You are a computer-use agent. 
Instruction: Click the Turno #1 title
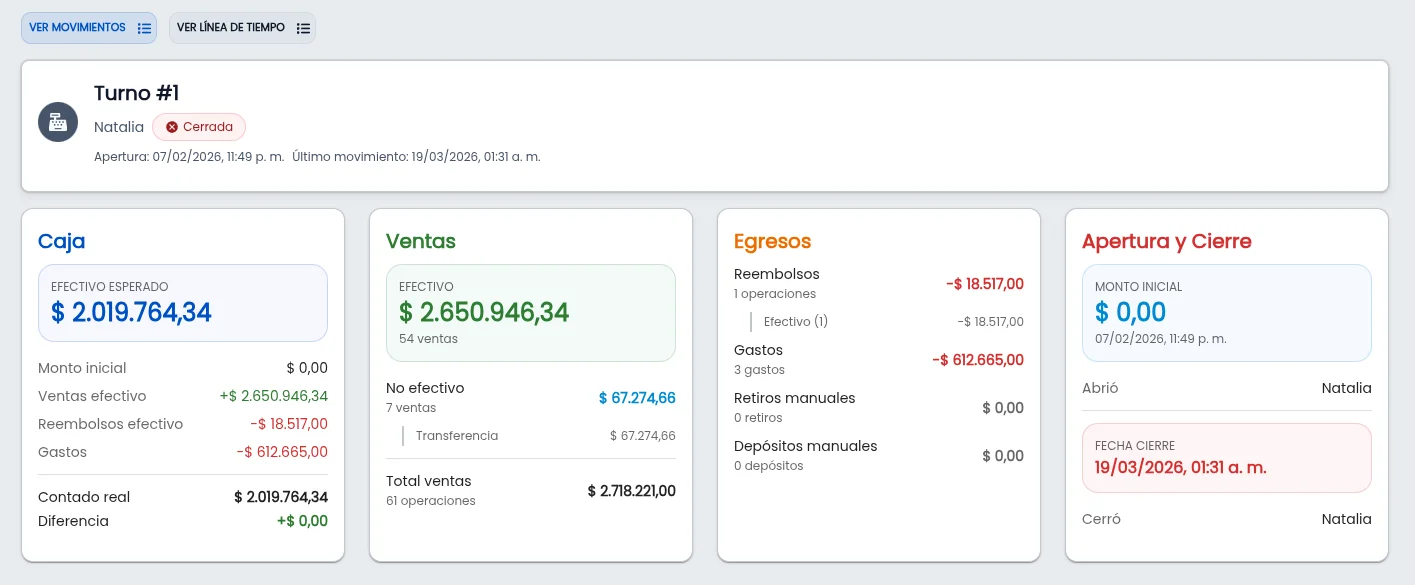point(137,92)
